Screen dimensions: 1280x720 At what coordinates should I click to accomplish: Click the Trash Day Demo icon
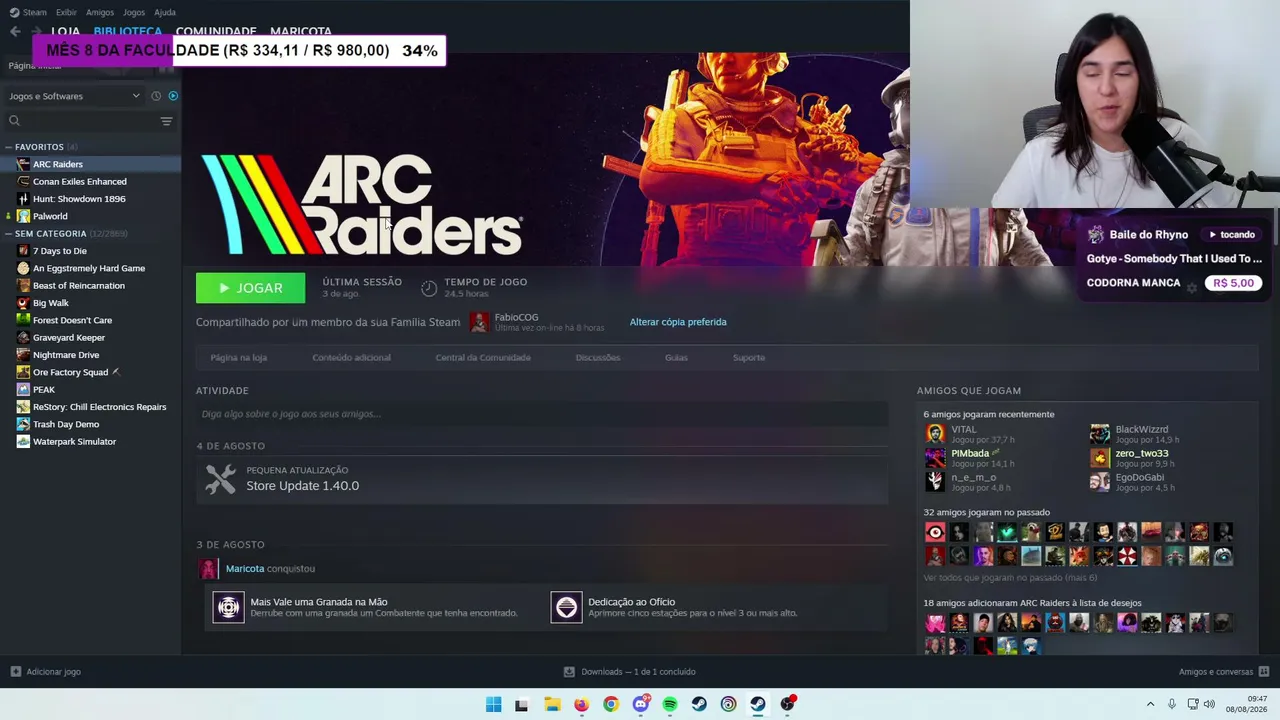point(24,424)
